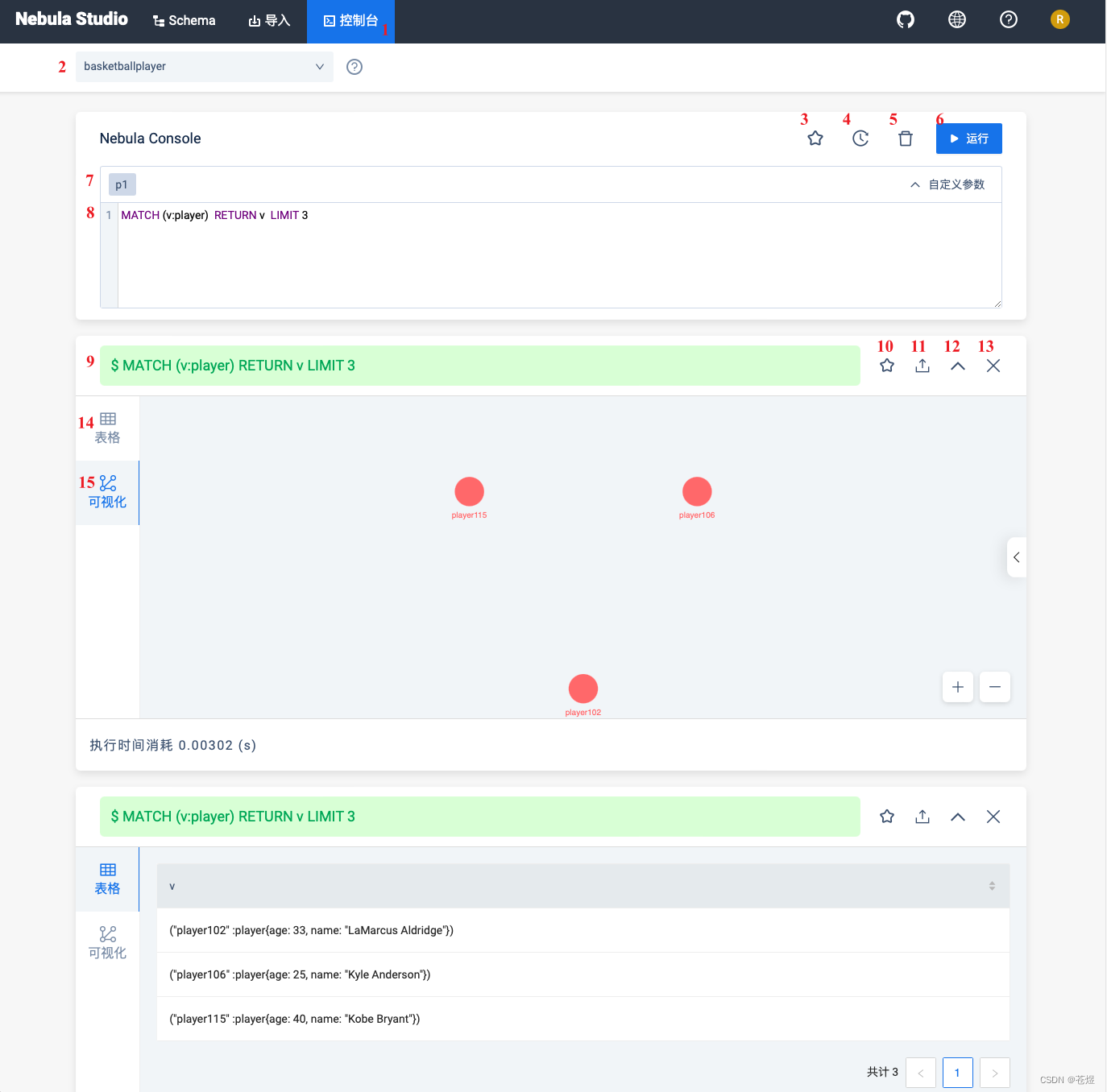The width and height of the screenshot is (1107, 1092).
Task: Click into the query editor text area
Action: click(559, 255)
